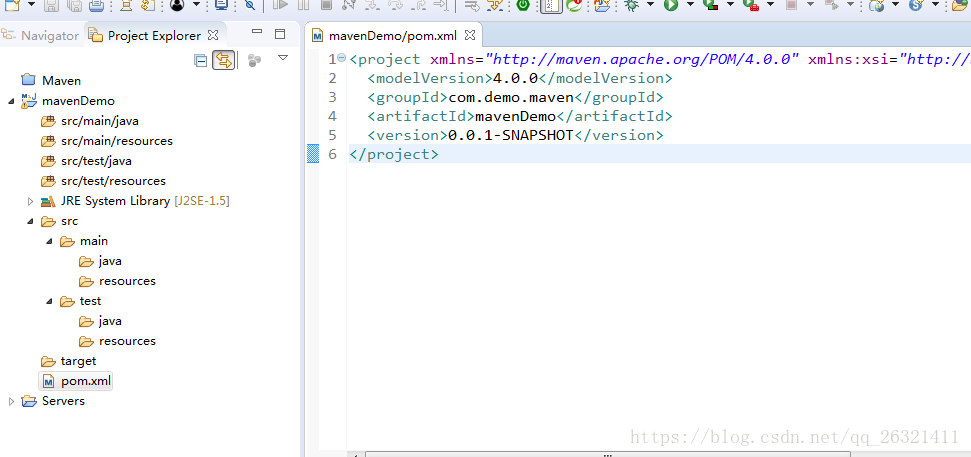Click the Terminate debug icon
Viewport: 971px width, 457px height.
pyautogui.click(x=326, y=5)
